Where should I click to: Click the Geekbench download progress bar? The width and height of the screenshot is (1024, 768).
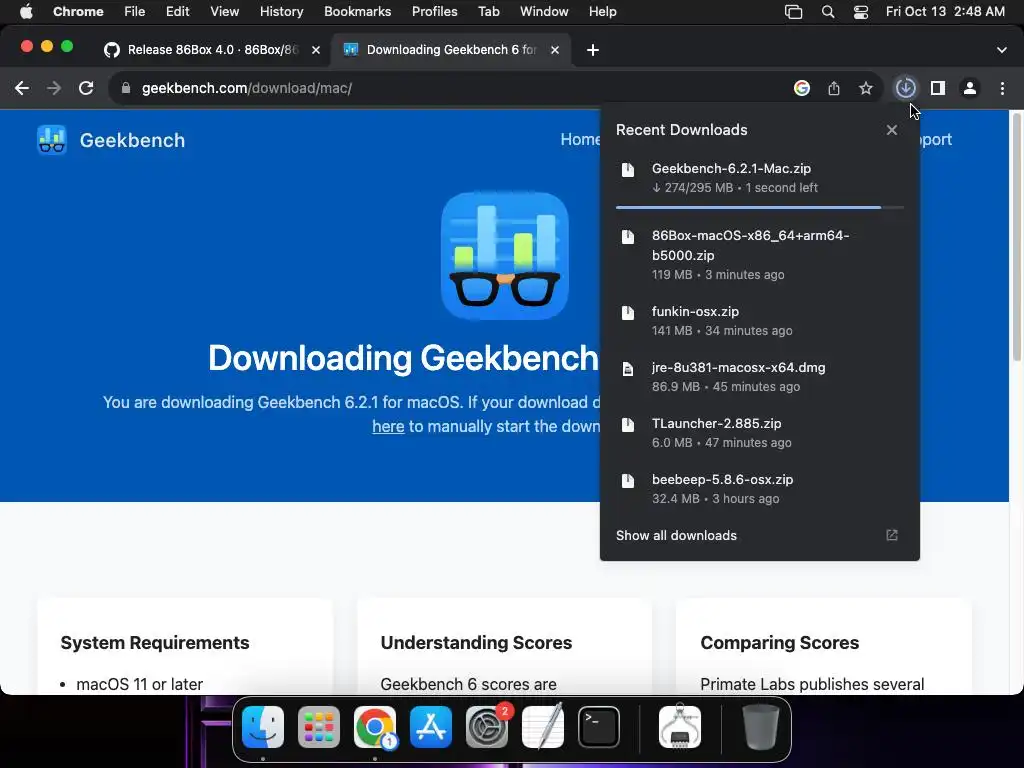click(760, 208)
